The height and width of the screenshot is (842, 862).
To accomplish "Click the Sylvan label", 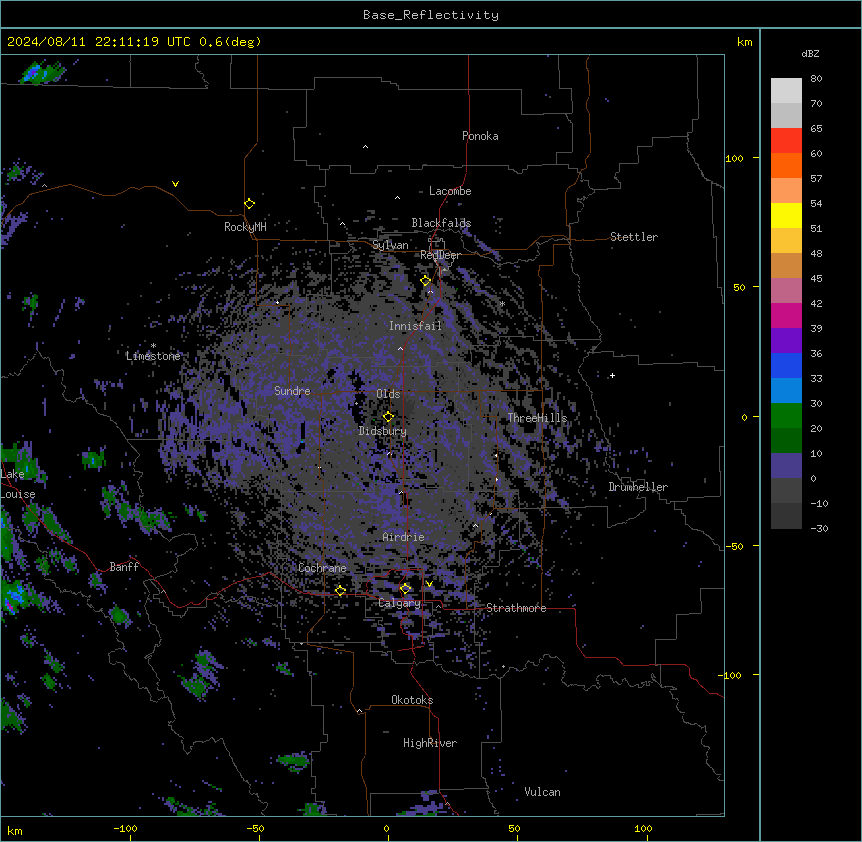I will [390, 245].
